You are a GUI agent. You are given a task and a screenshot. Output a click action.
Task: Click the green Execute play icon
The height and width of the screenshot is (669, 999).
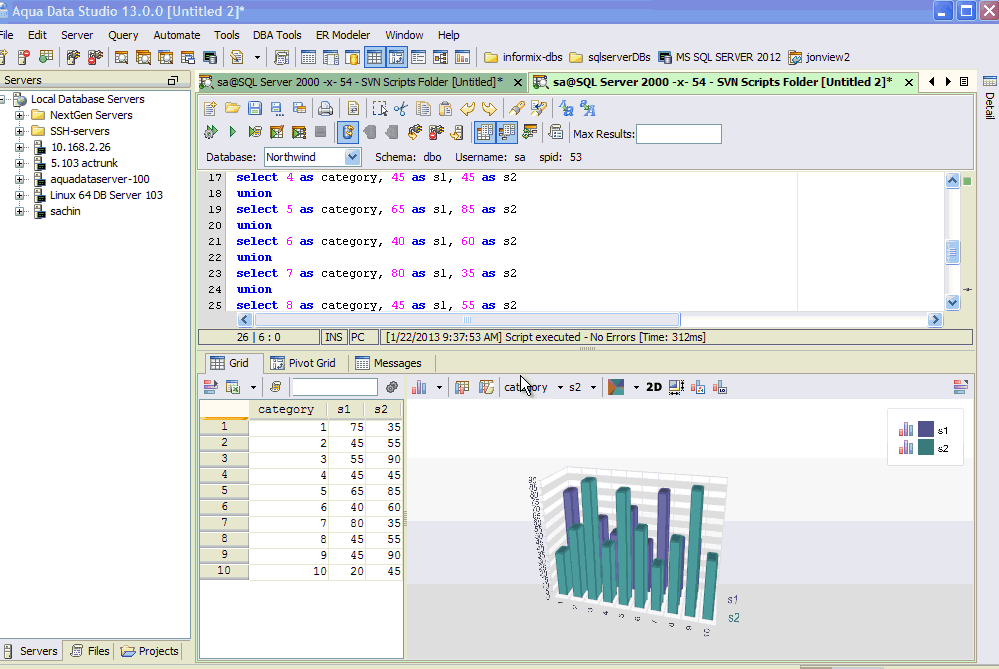[x=233, y=132]
